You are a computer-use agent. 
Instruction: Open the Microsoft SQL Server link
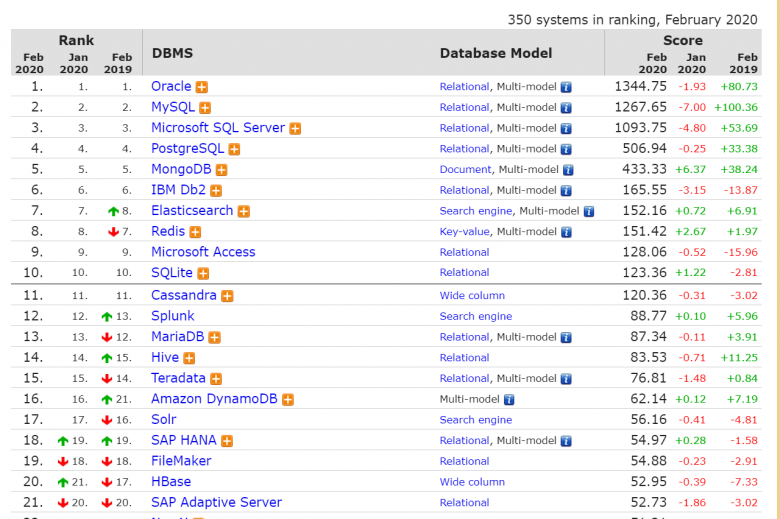pos(218,128)
